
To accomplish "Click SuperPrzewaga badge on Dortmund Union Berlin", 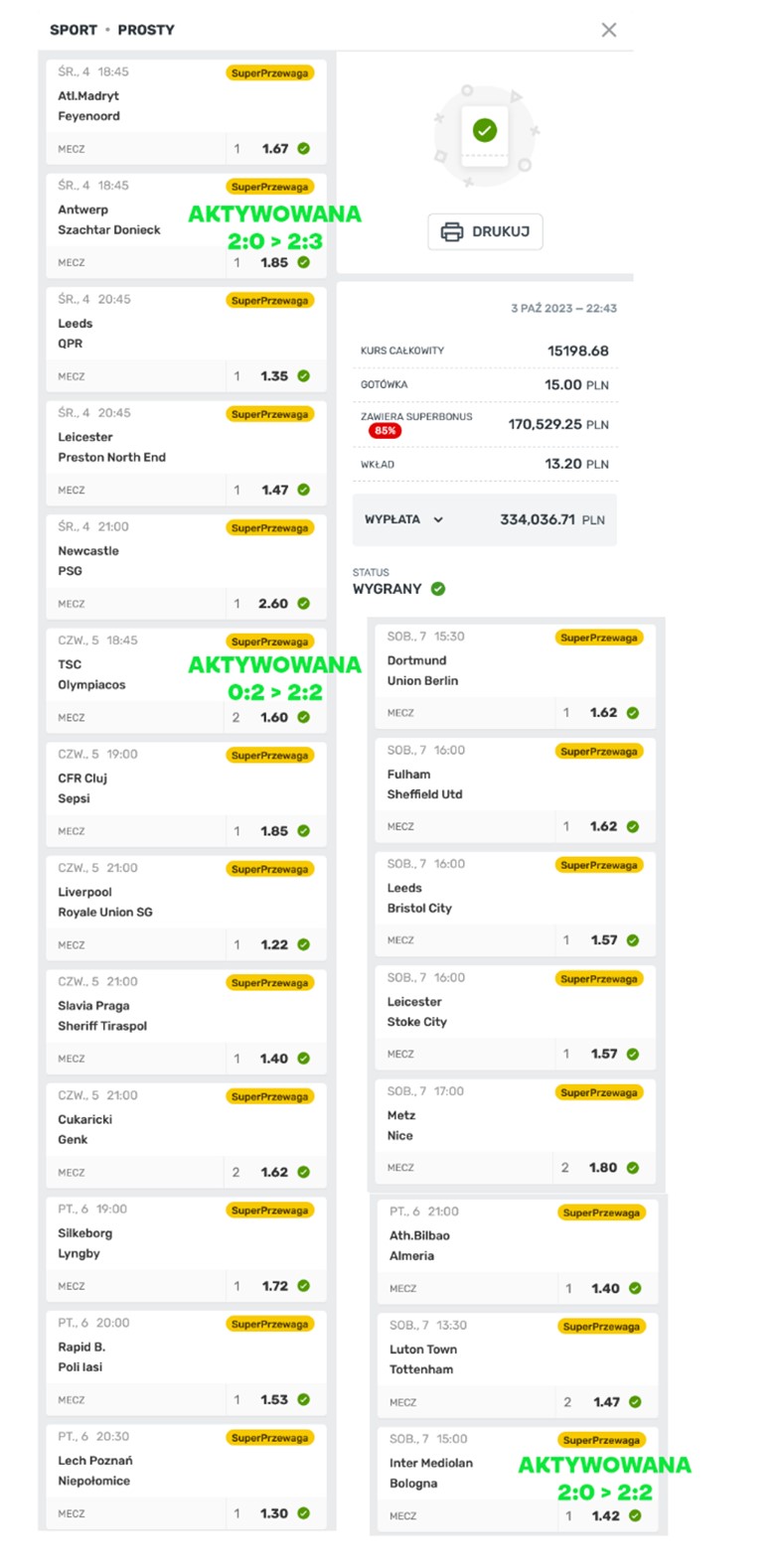I will click(x=599, y=639).
